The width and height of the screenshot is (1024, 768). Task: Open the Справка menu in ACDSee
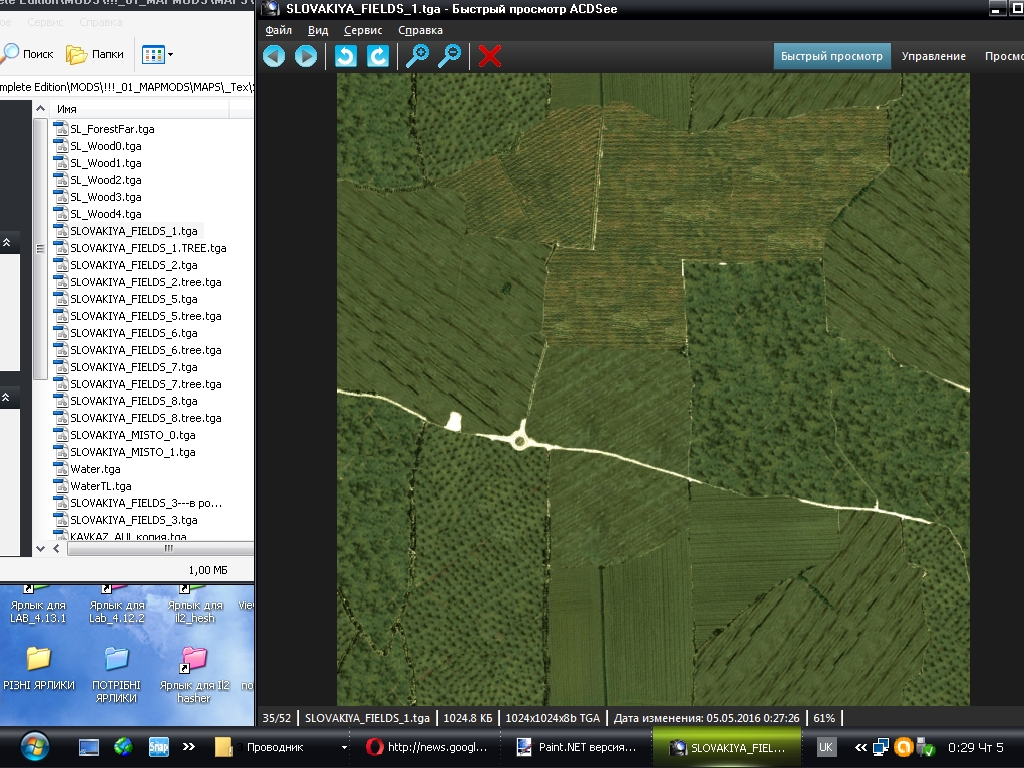pyautogui.click(x=421, y=30)
